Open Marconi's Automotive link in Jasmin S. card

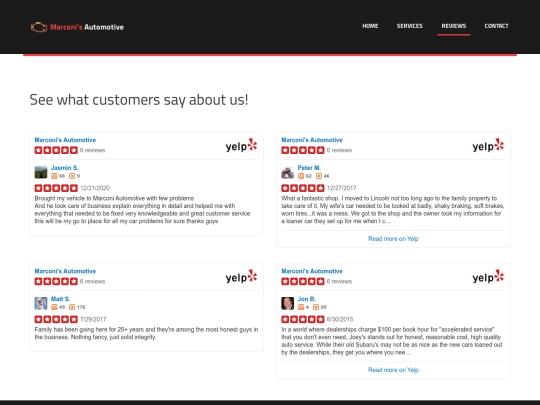(x=65, y=140)
